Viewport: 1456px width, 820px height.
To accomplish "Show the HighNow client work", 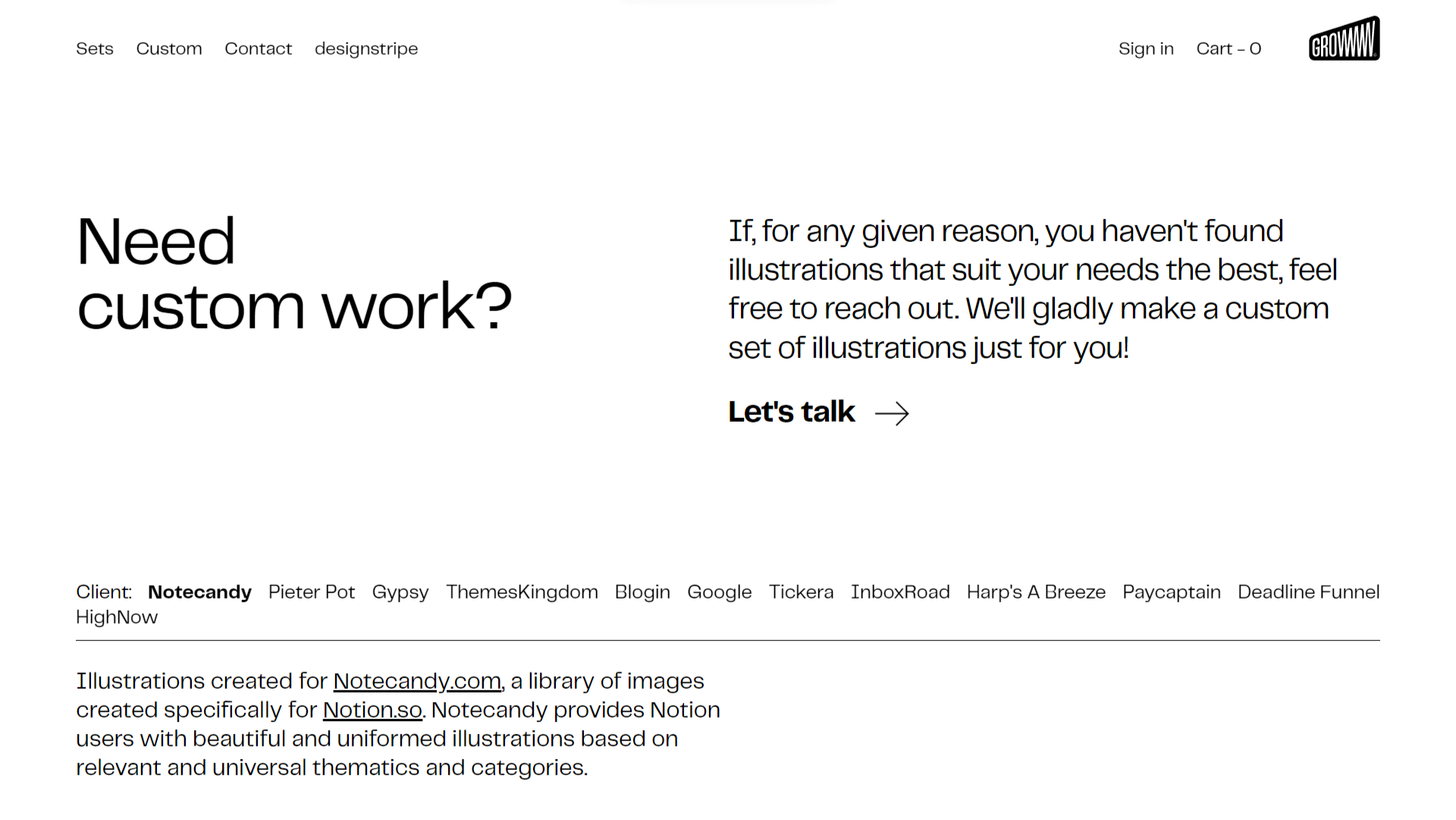I will pos(117,617).
